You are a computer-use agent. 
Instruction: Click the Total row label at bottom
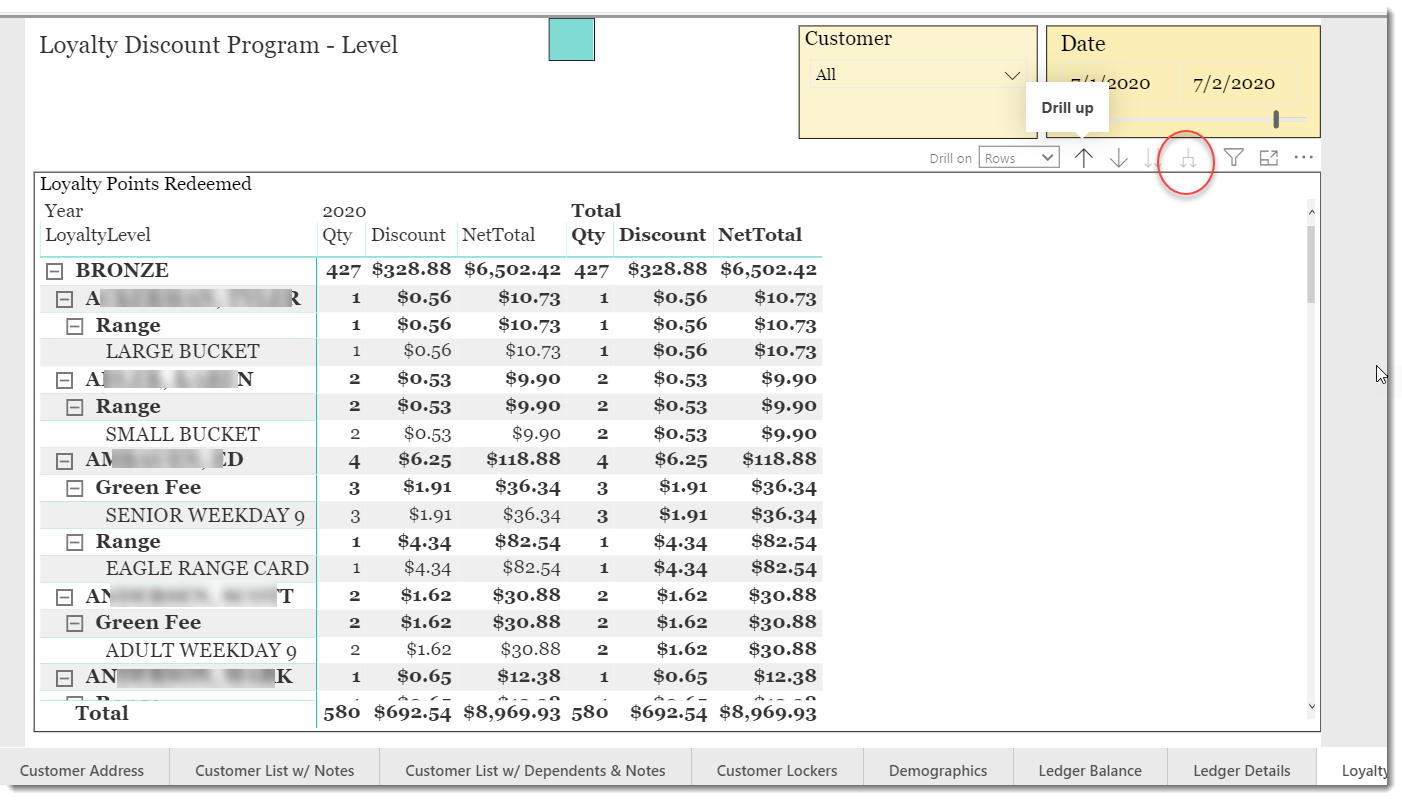[x=102, y=713]
